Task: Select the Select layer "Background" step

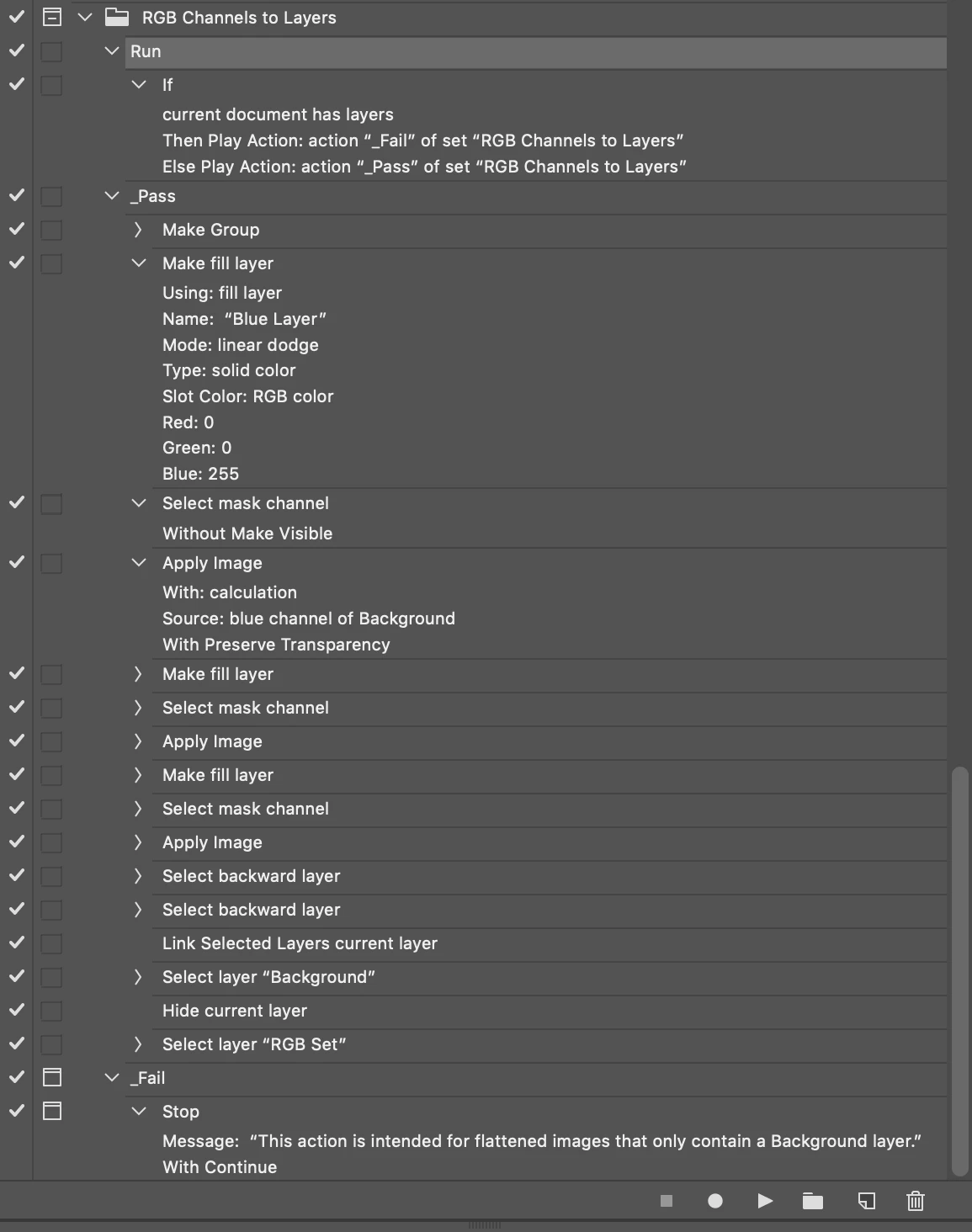Action: (x=550, y=977)
